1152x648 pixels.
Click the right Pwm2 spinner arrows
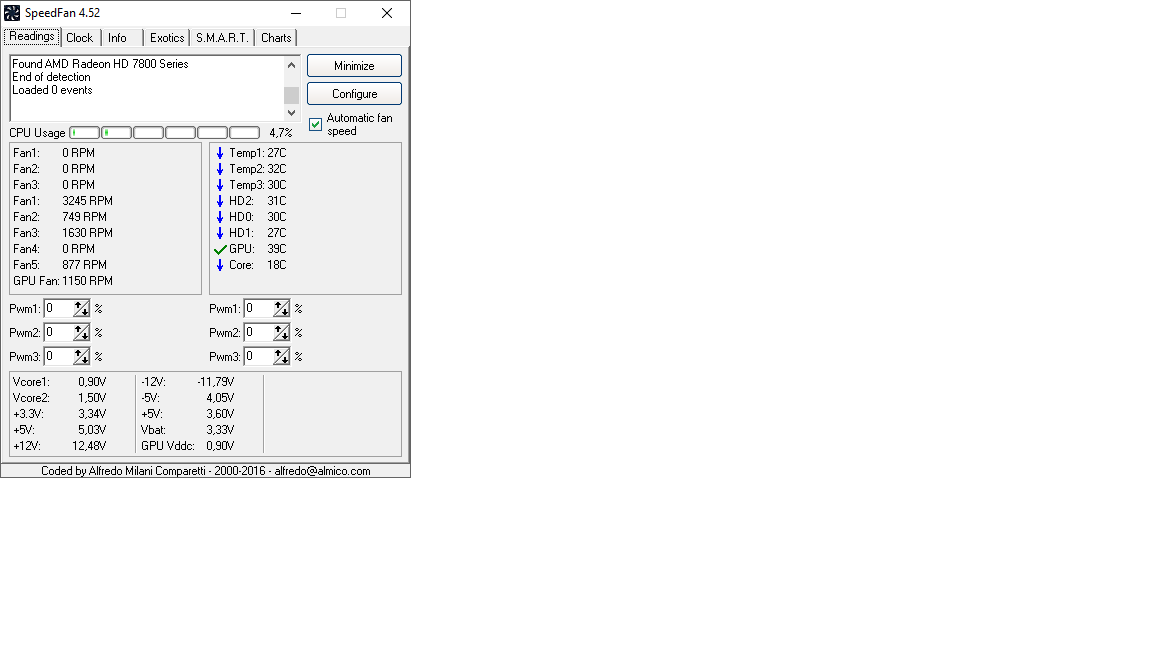click(x=281, y=333)
